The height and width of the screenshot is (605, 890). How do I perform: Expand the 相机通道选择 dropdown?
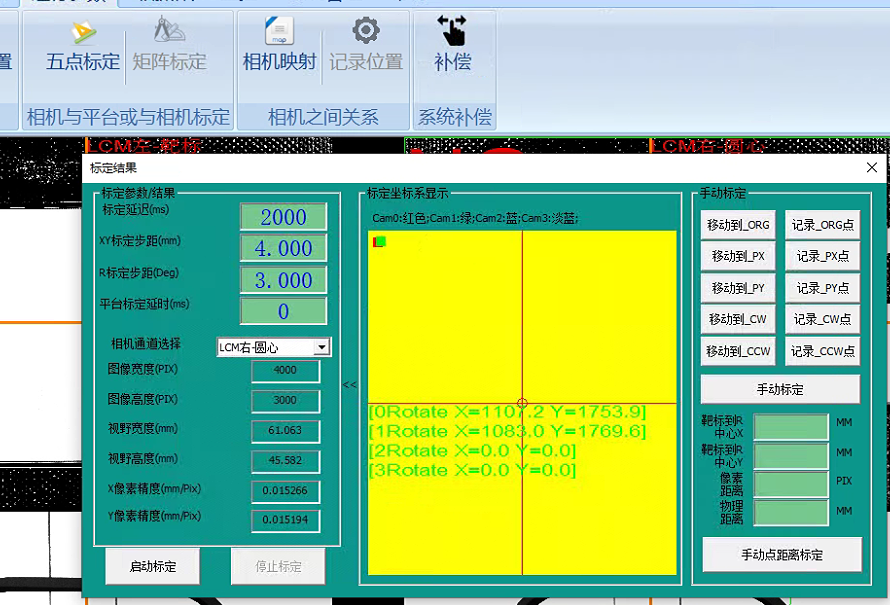320,348
